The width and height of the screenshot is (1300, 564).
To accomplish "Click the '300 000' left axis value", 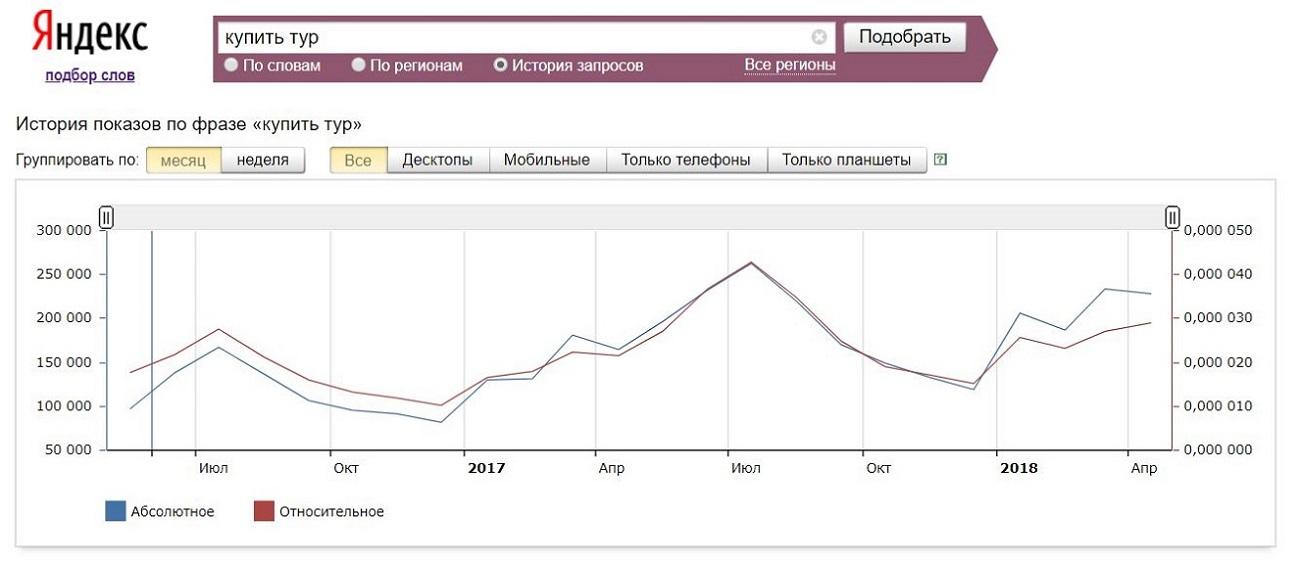I will [63, 230].
